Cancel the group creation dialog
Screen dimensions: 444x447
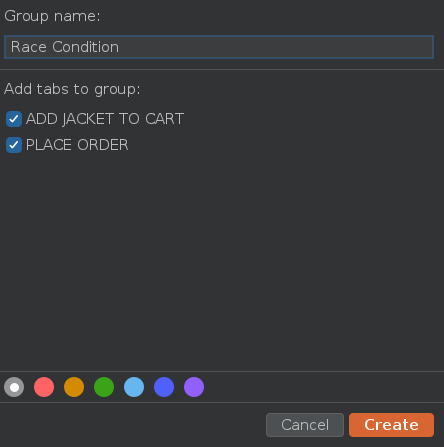[305, 425]
